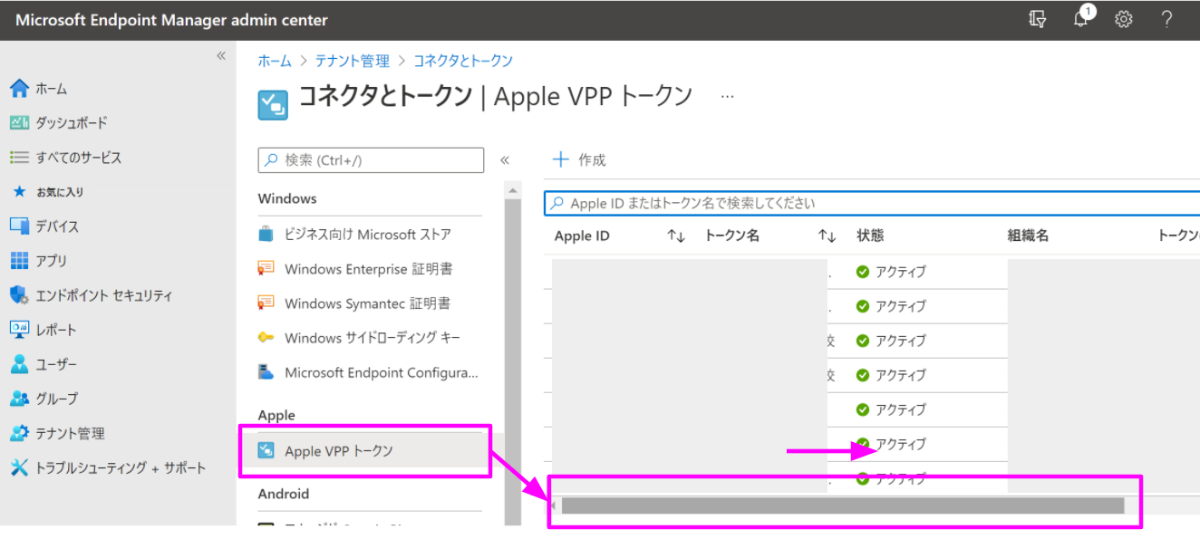Click the Groups people icon
The width and height of the screenshot is (1200, 539).
tap(19, 398)
